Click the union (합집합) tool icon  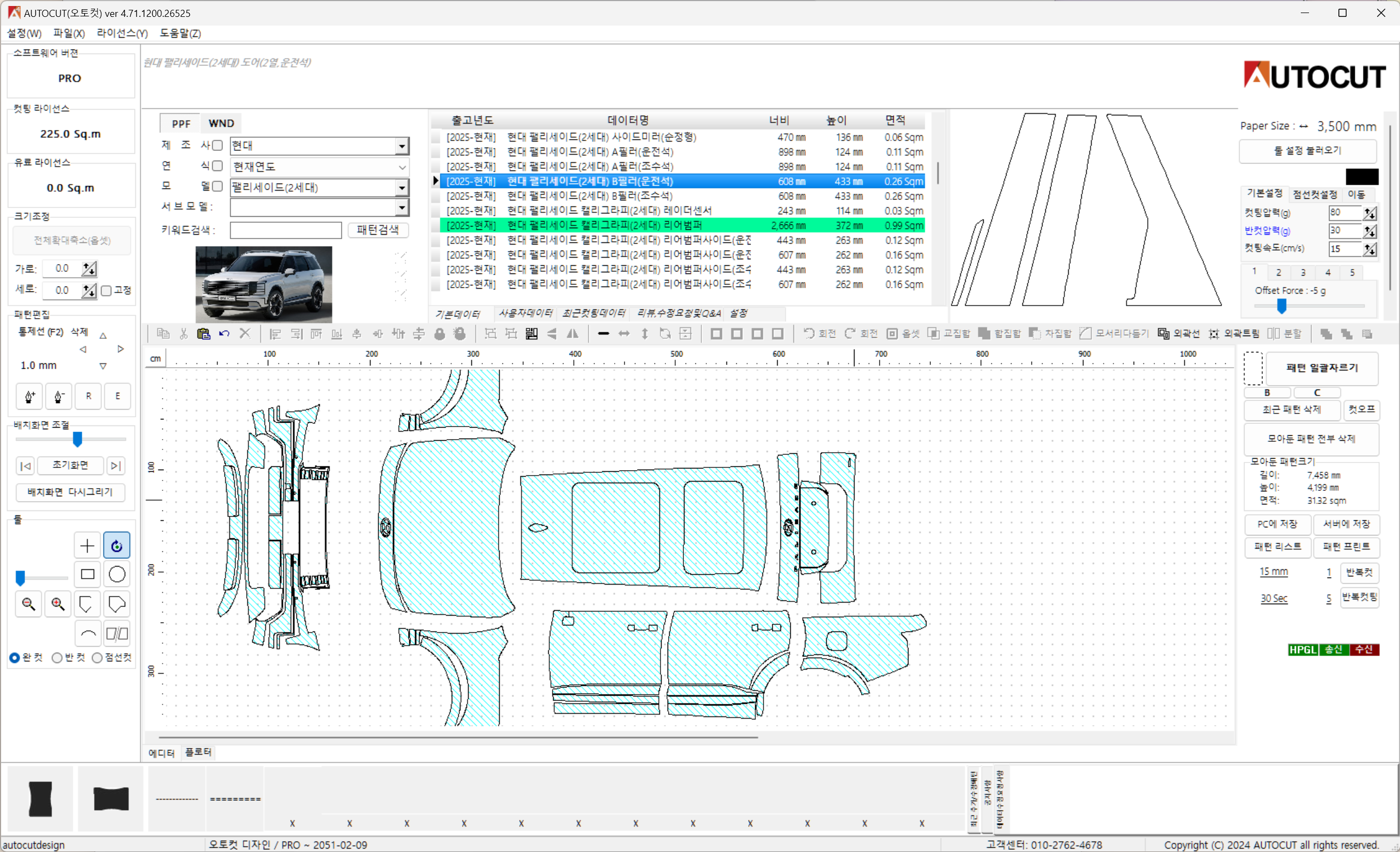(984, 333)
